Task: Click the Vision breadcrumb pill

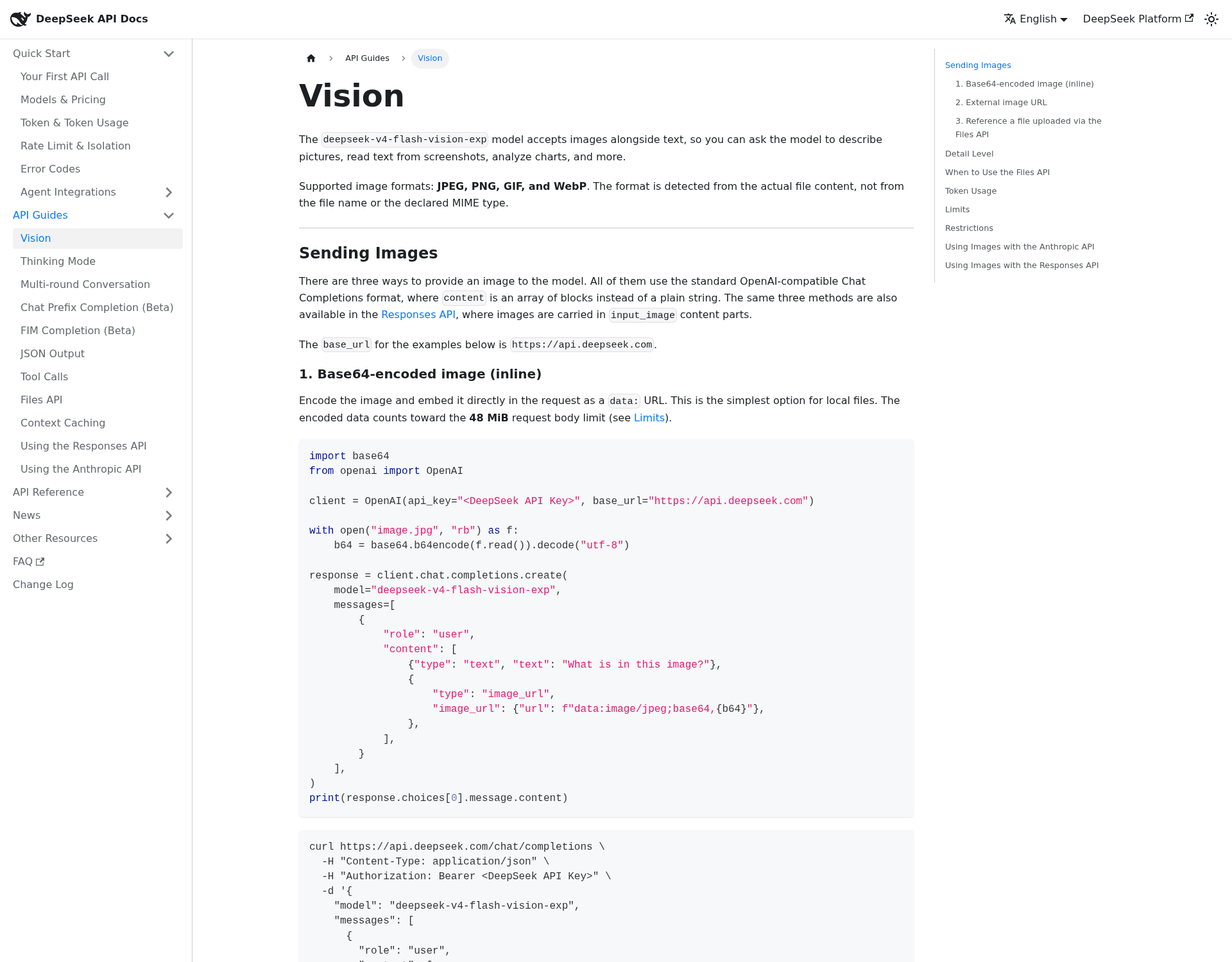Action: coord(430,58)
